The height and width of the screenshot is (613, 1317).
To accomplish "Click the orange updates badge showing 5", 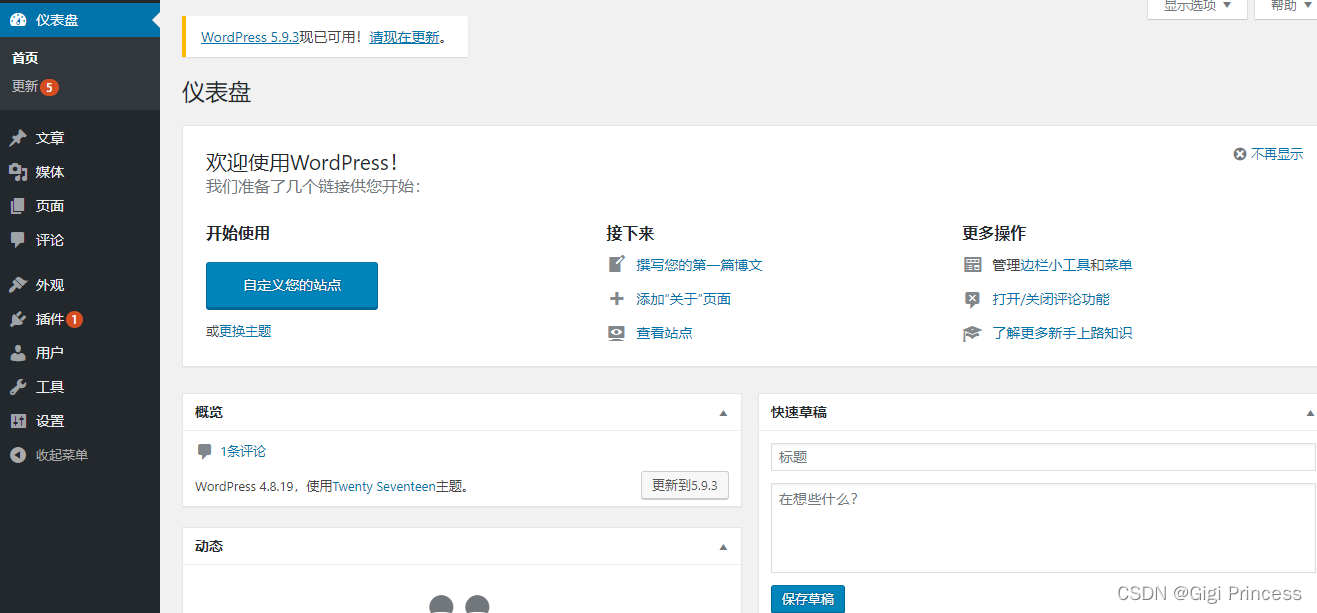I will [50, 87].
